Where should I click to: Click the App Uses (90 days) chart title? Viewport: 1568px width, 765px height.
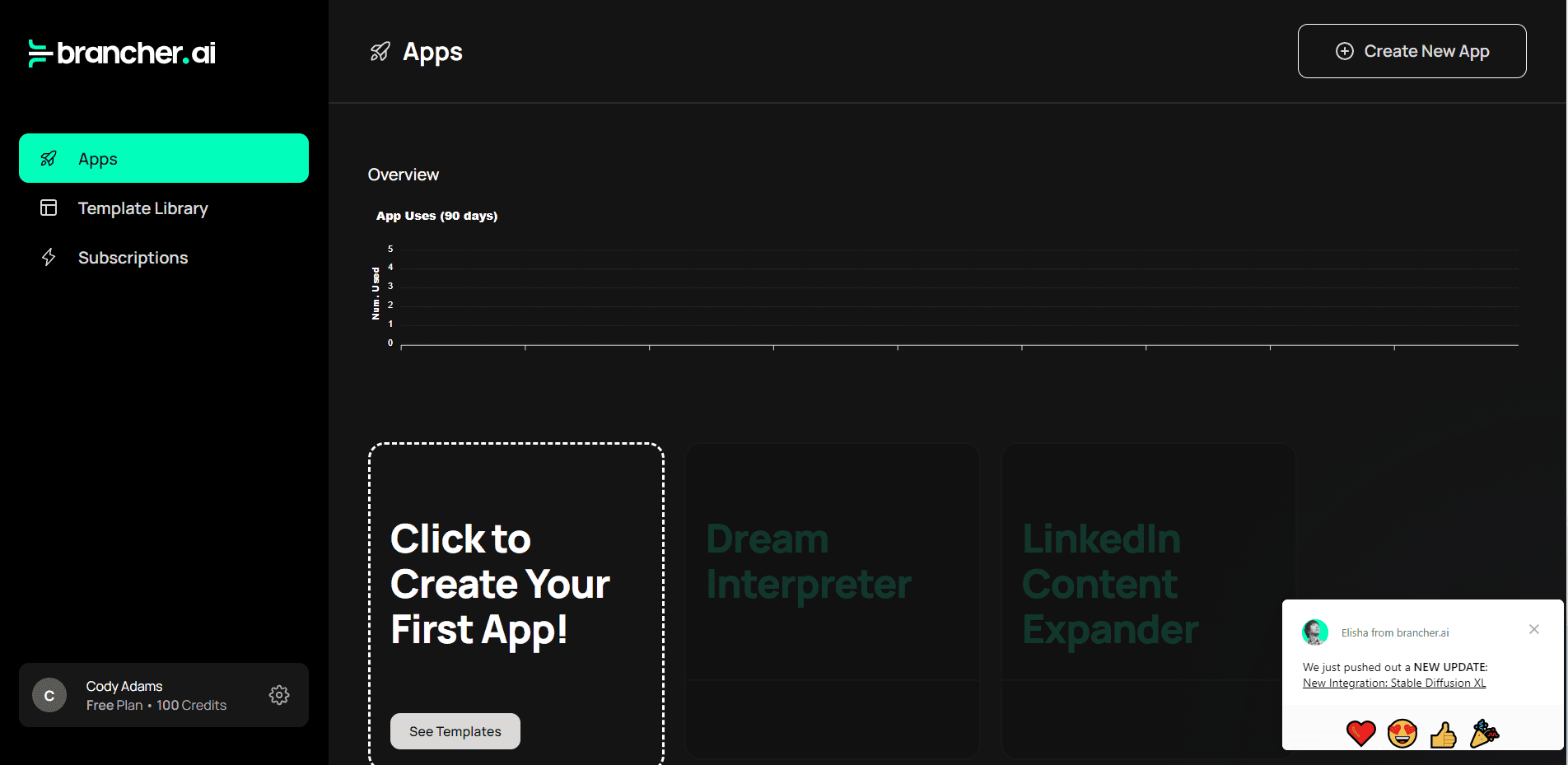[x=436, y=216]
